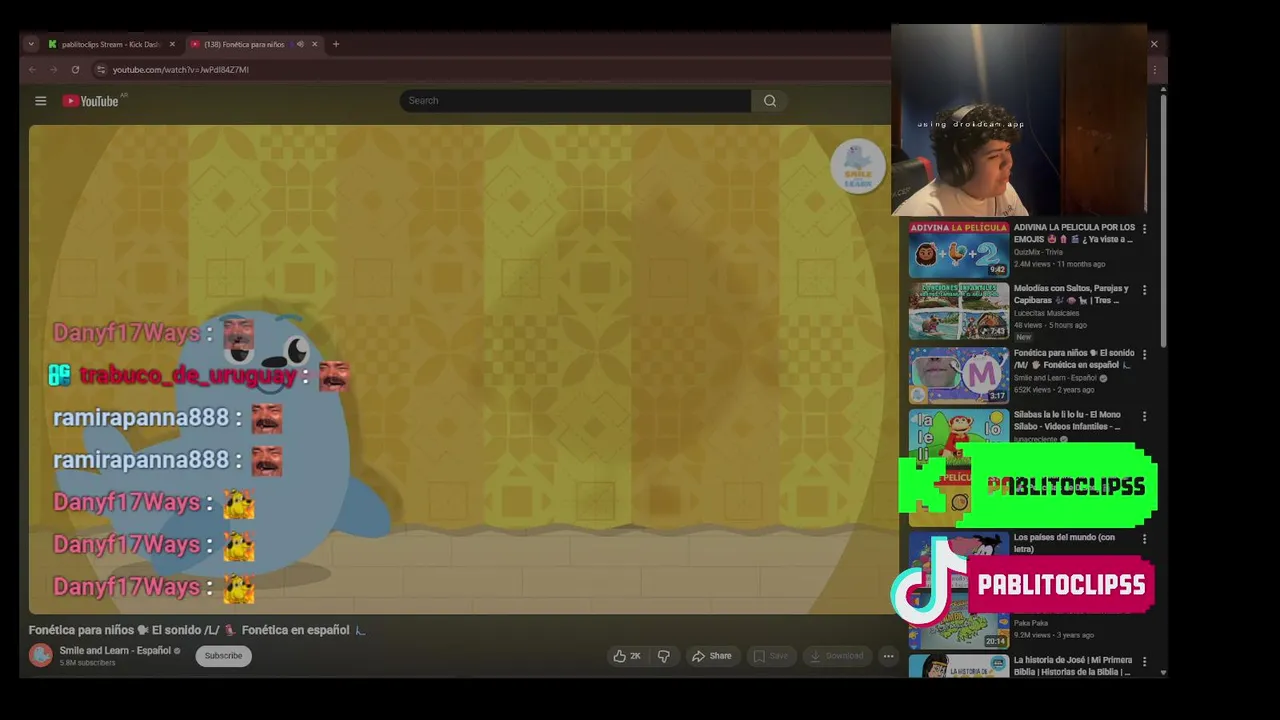This screenshot has width=1280, height=720.
Task: Download the video with Download button
Action: pyautogui.click(x=836, y=656)
